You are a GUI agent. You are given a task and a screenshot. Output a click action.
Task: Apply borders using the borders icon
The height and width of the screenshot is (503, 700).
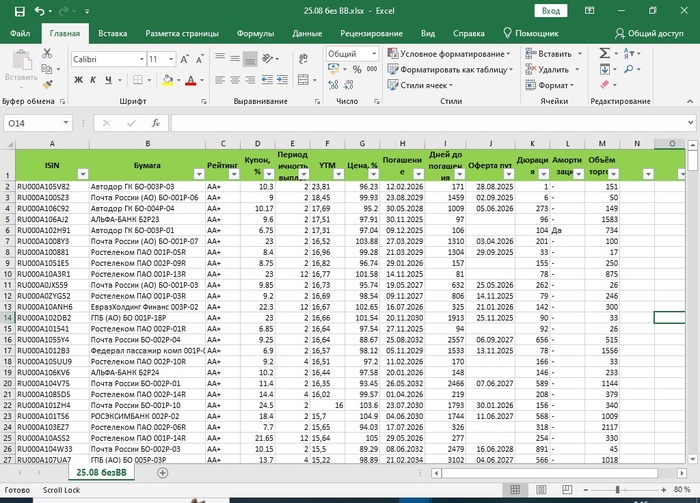[x=138, y=80]
